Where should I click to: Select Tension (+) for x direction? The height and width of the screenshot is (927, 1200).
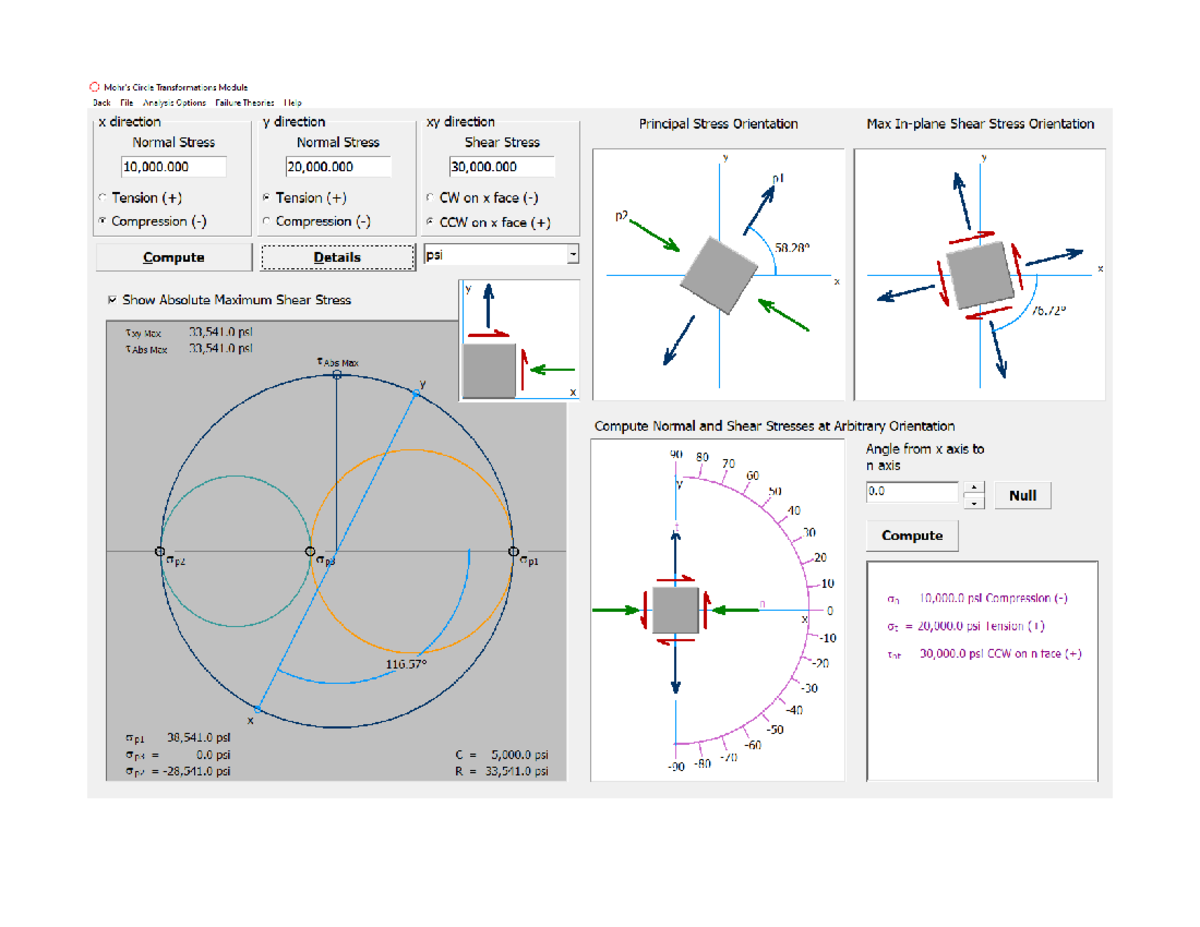point(101,198)
